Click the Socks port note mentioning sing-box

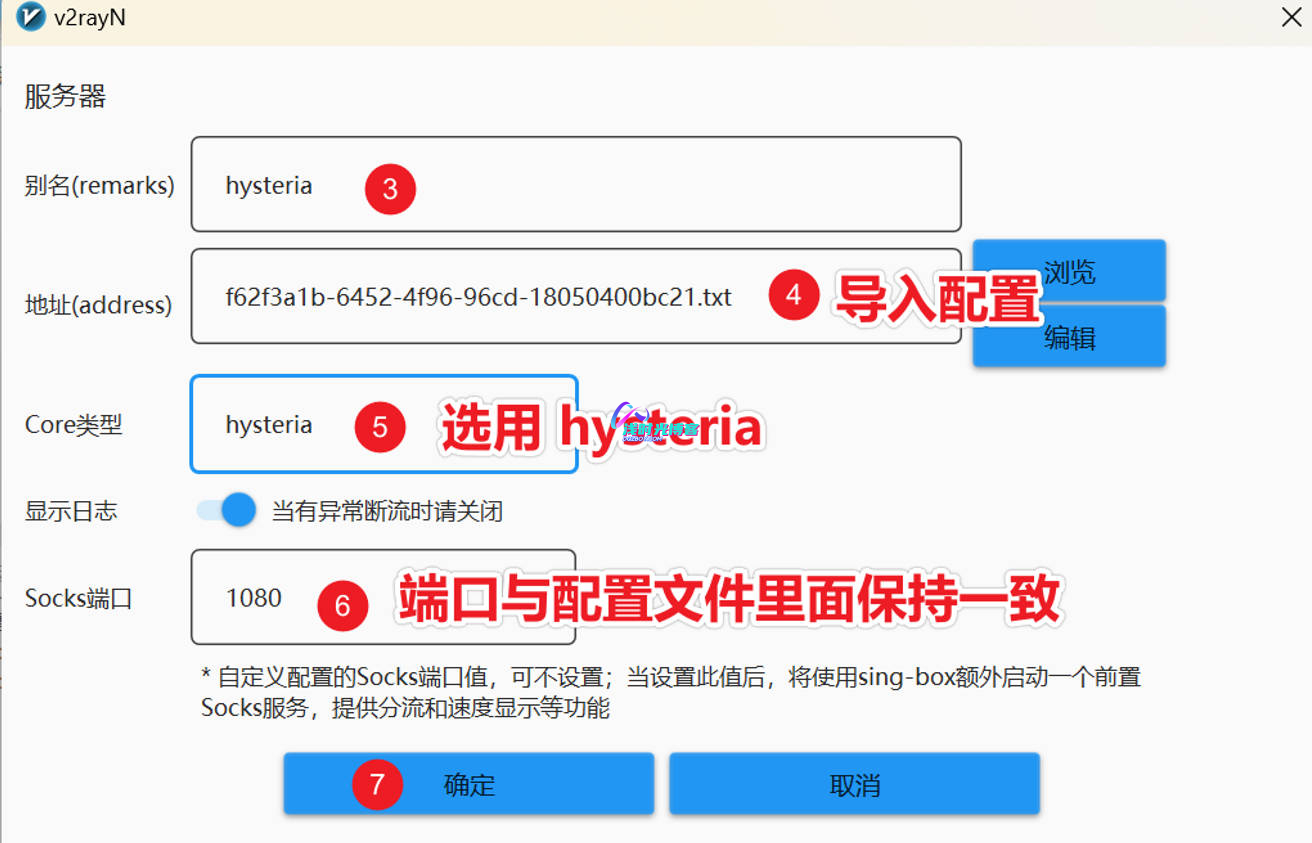click(x=670, y=693)
